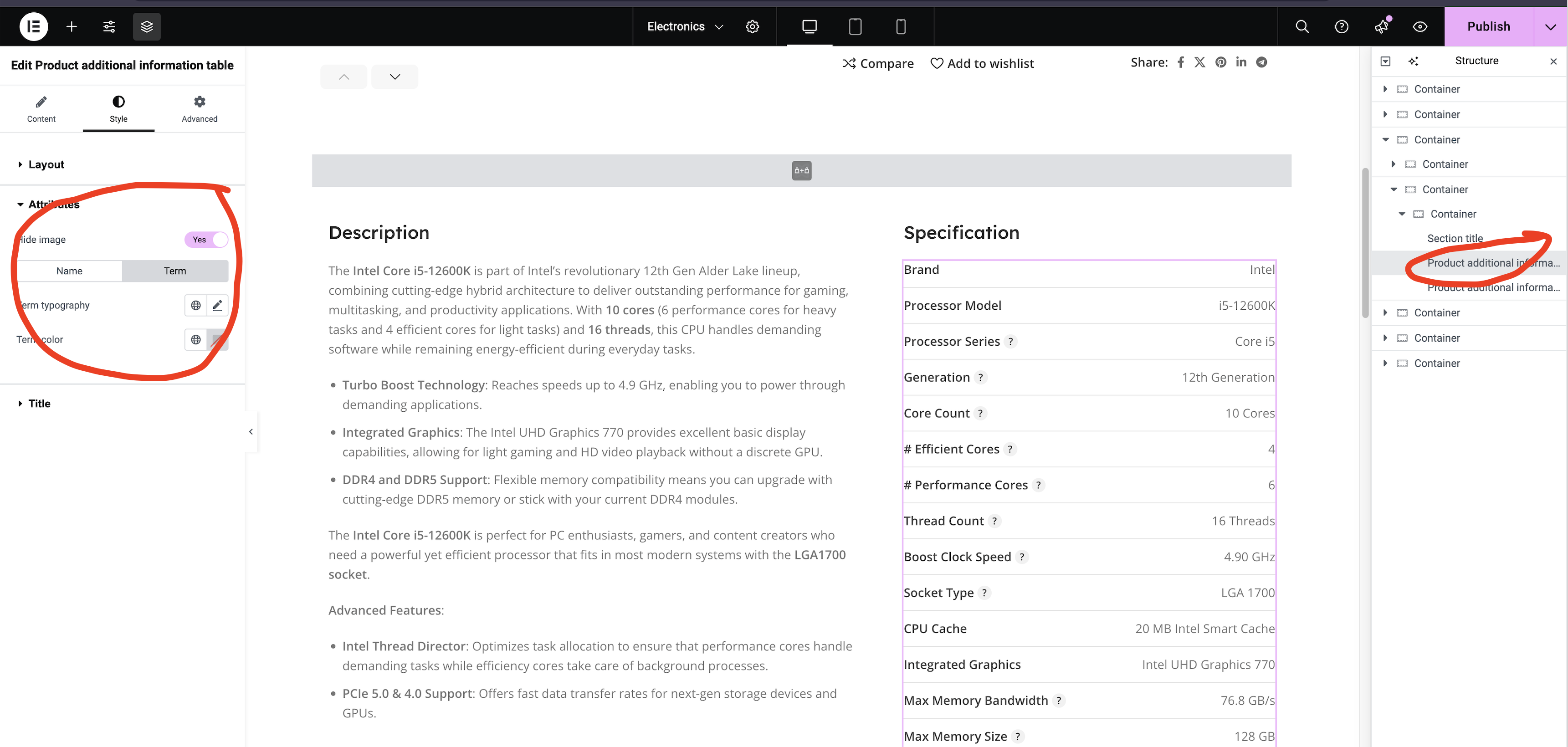Open the Elementor main menu logo
Image resolution: width=1568 pixels, height=747 pixels.
point(33,26)
